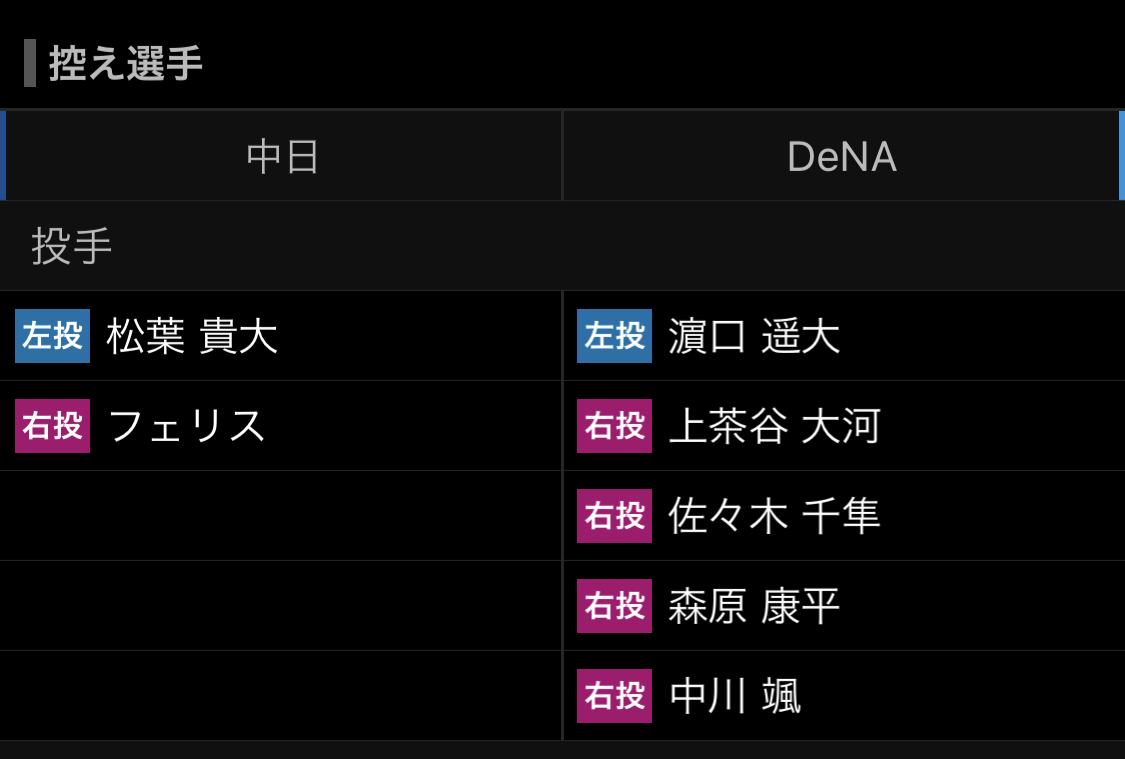Open player 上茶谷 大河
Viewport: 1125px width, 759px height.
pos(774,426)
